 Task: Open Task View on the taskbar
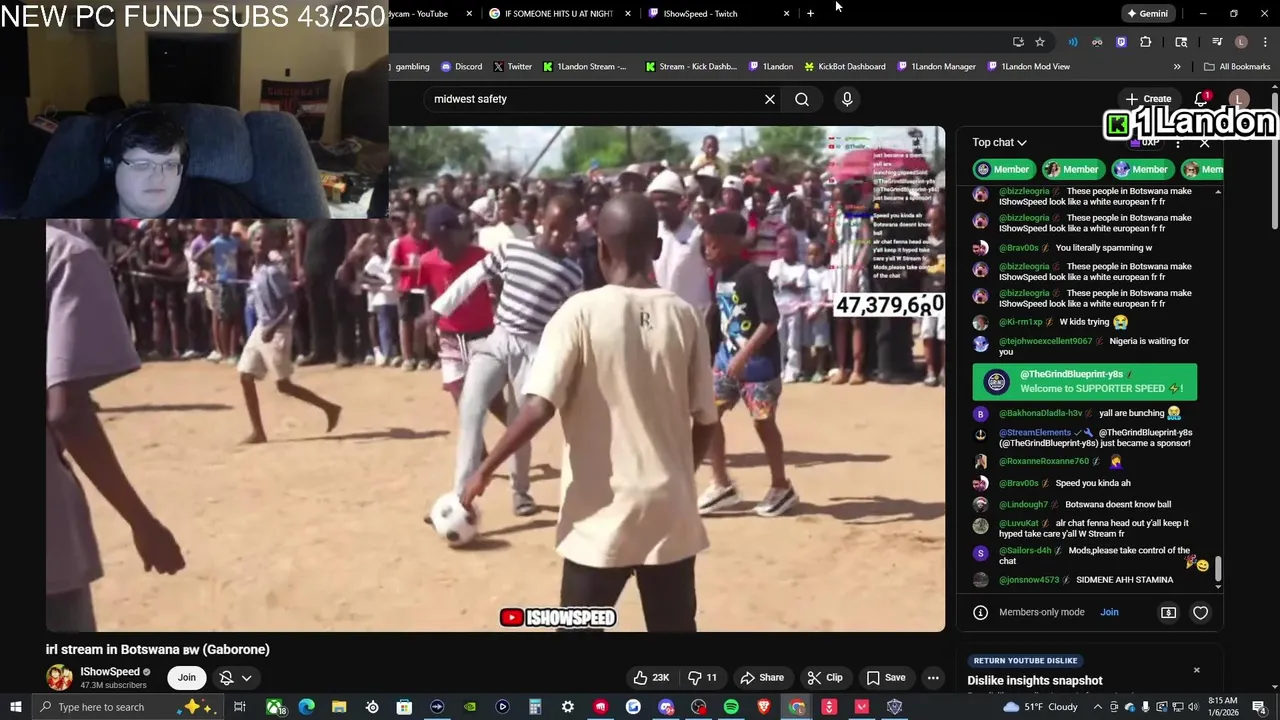tap(240, 707)
